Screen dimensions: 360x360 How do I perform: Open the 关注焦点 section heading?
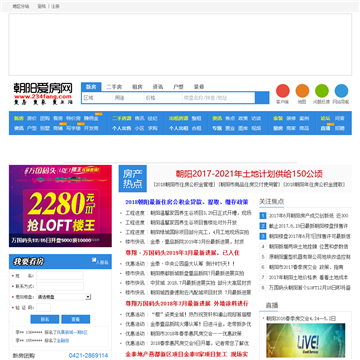(x=272, y=201)
